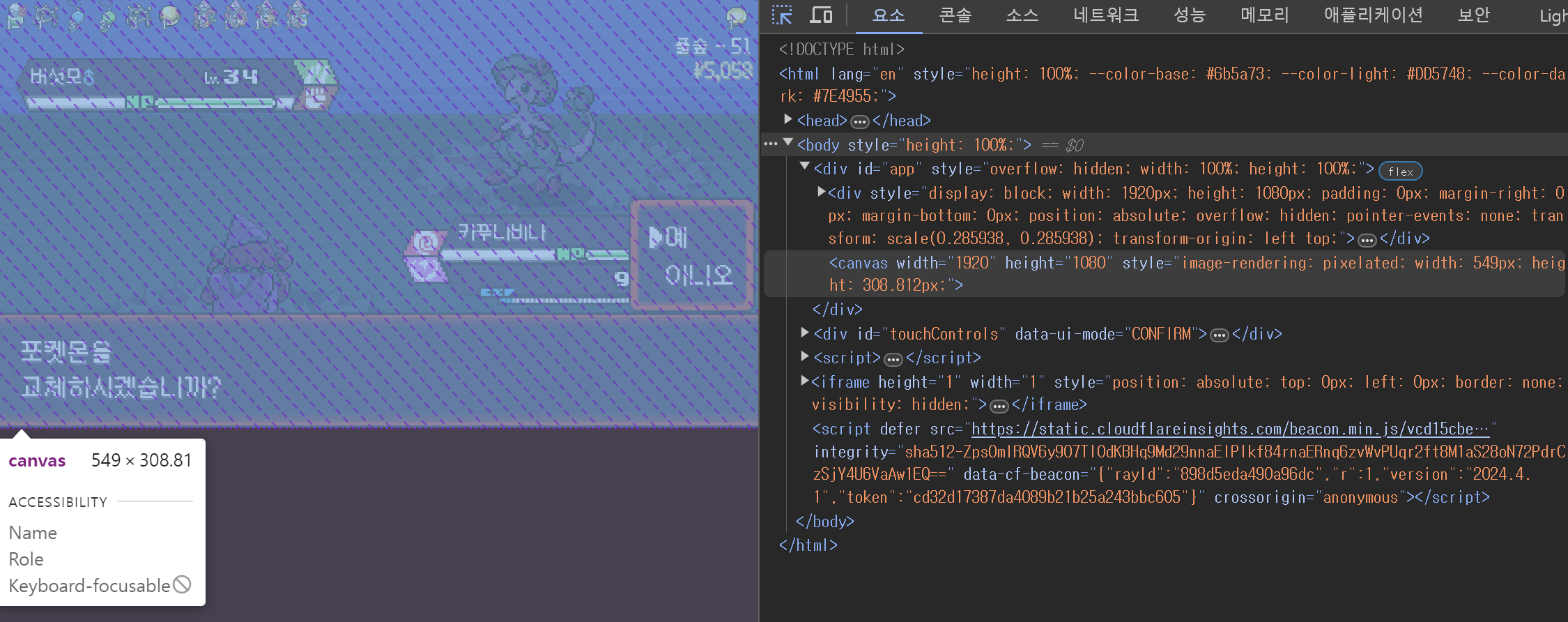Expand the hidden iframe node
The width and height of the screenshot is (1568, 622).
[x=805, y=380]
